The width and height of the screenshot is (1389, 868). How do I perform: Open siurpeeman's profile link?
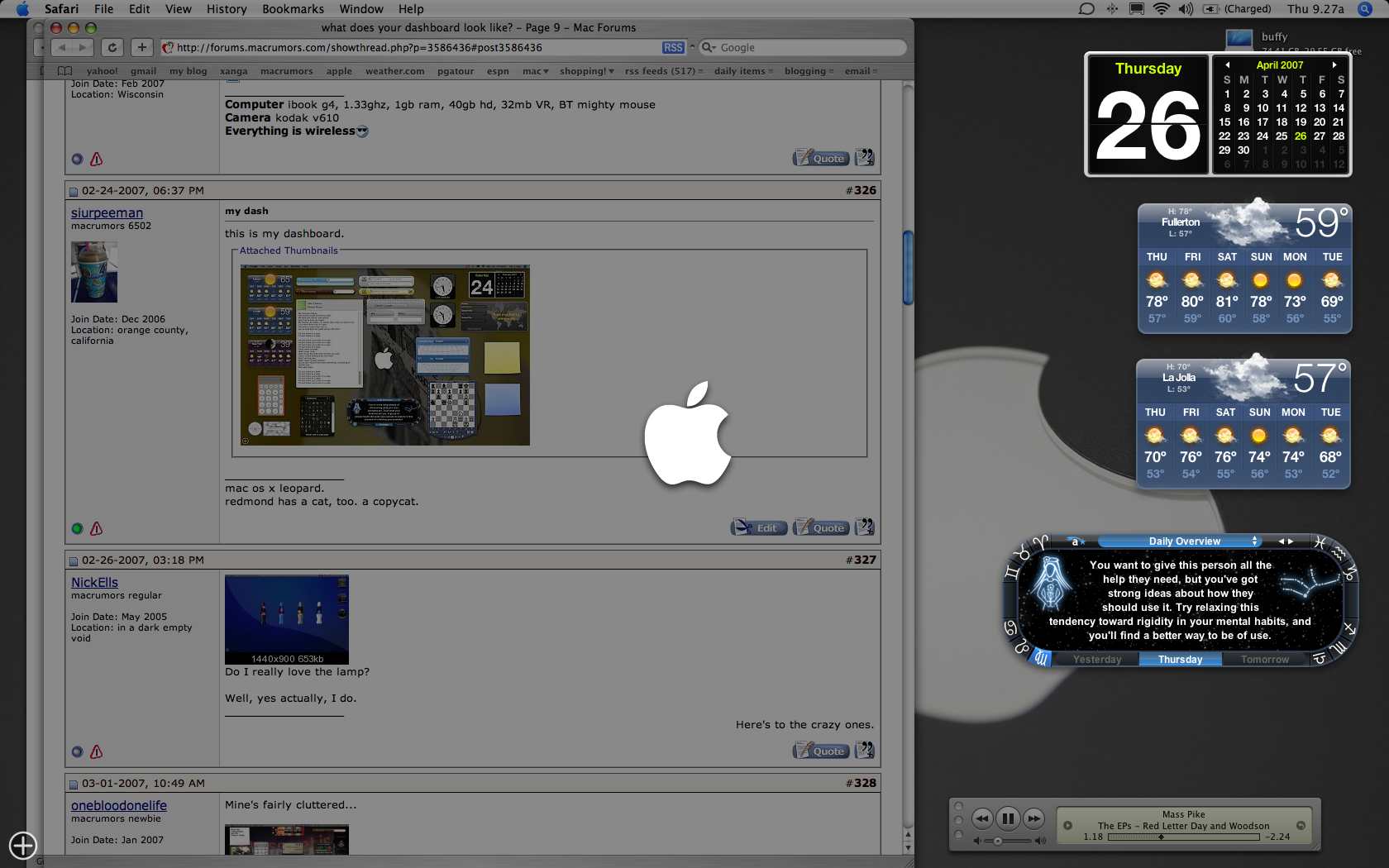click(x=107, y=213)
